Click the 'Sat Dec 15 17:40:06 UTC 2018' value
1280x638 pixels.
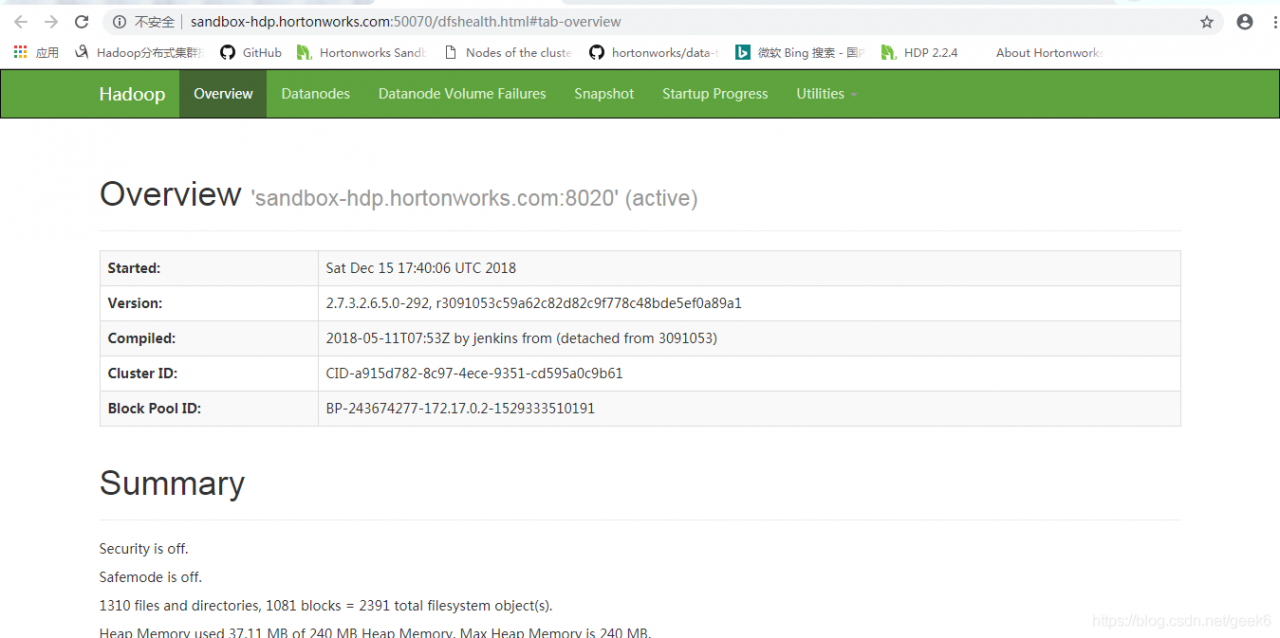421,268
